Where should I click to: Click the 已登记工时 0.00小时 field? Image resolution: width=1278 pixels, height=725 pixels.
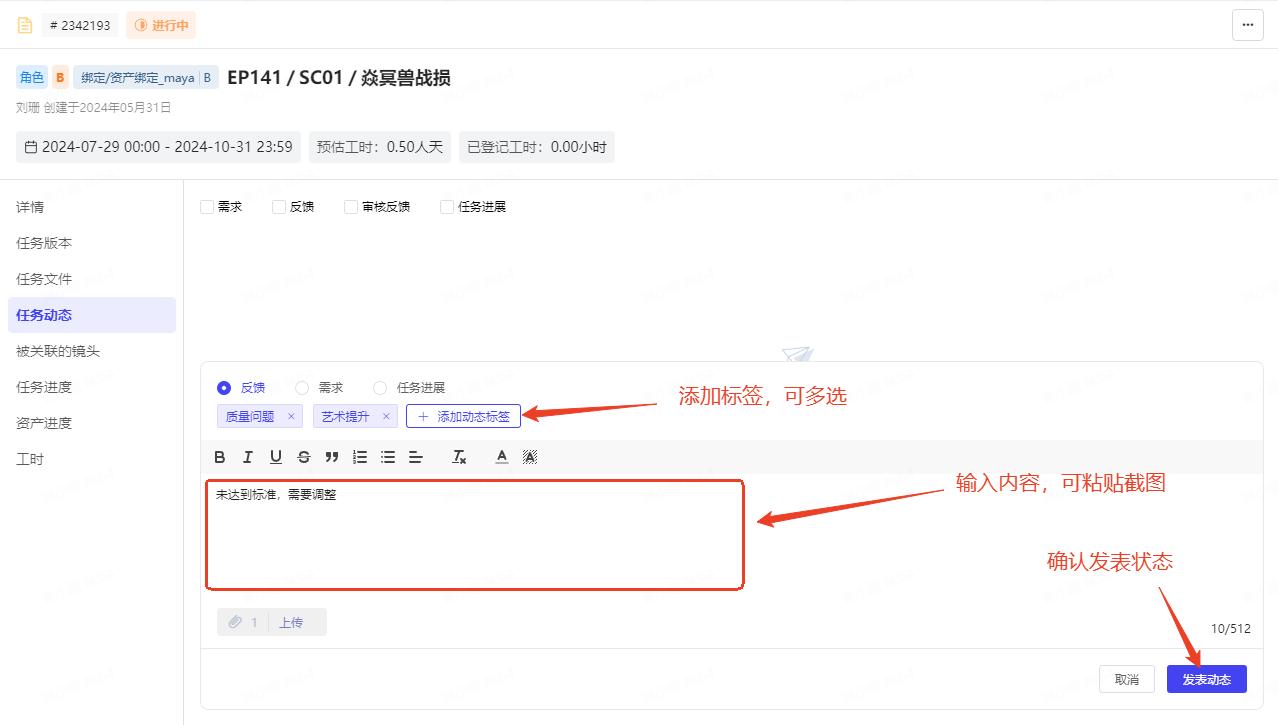tap(537, 147)
